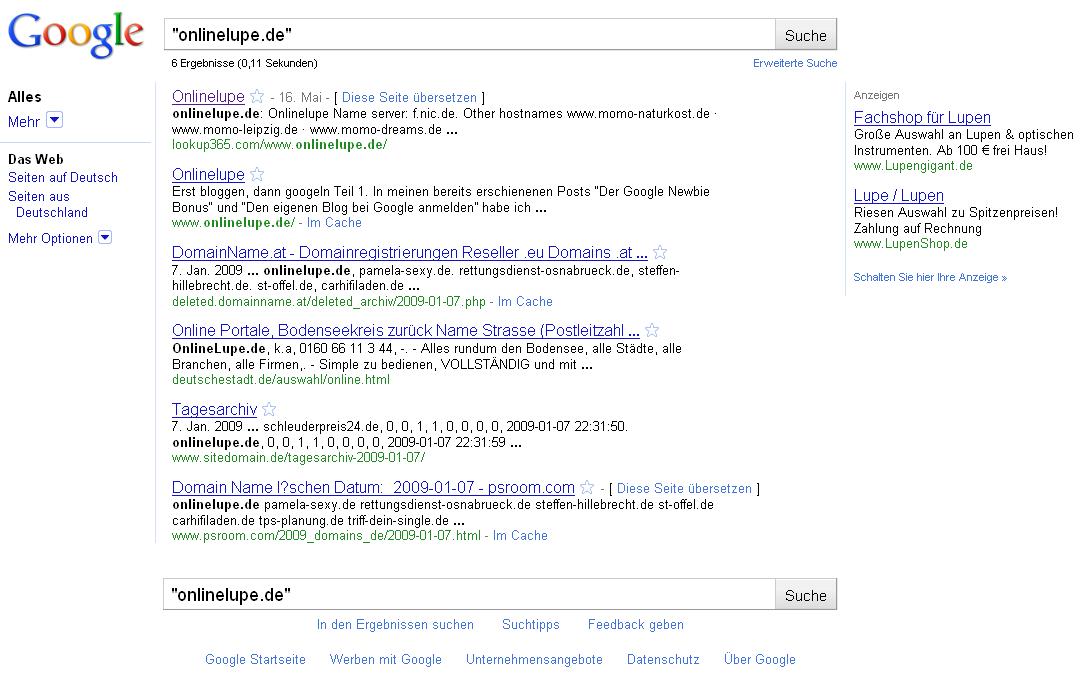Open Über Google link
Viewport: 1085px width, 673px height.
click(x=760, y=660)
